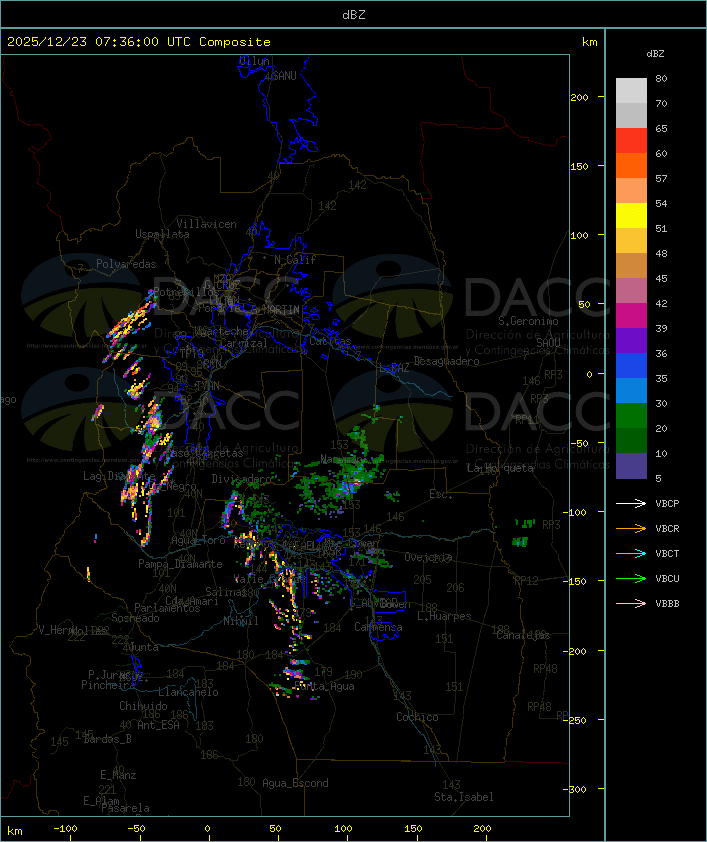Click the Agua_Toro map label
The image size is (707, 842).
tap(198, 540)
